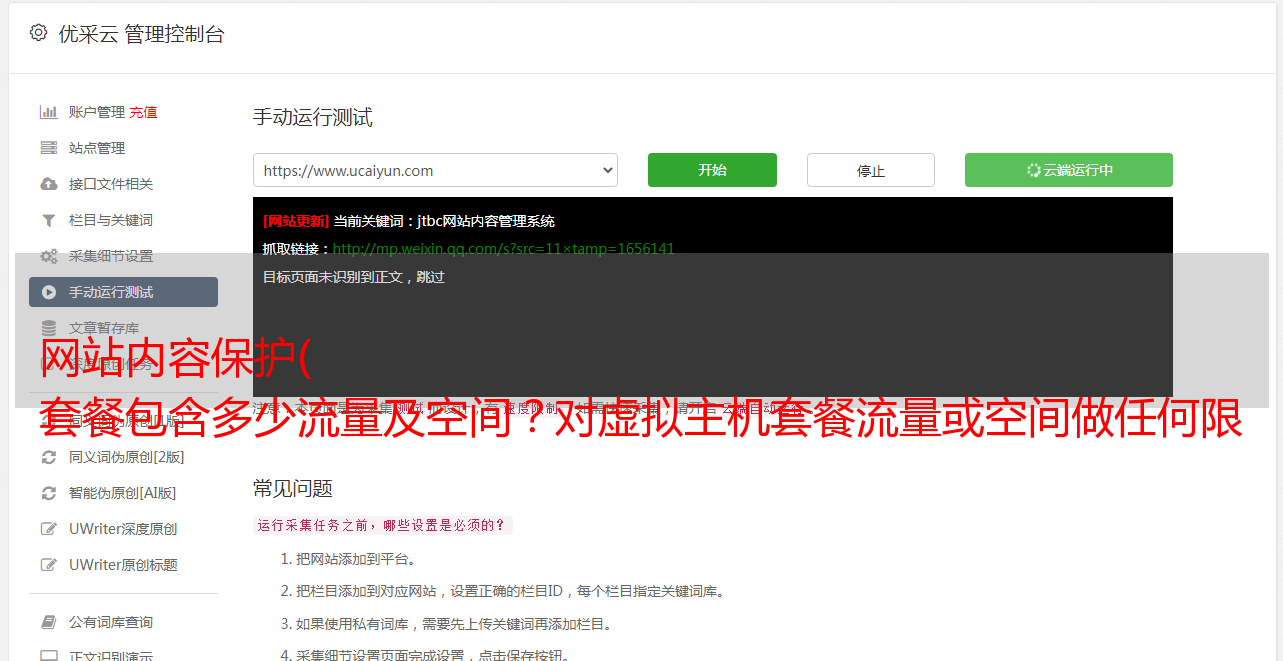
Task: Select 手动运行测试 in the sidebar
Action: [x=123, y=292]
